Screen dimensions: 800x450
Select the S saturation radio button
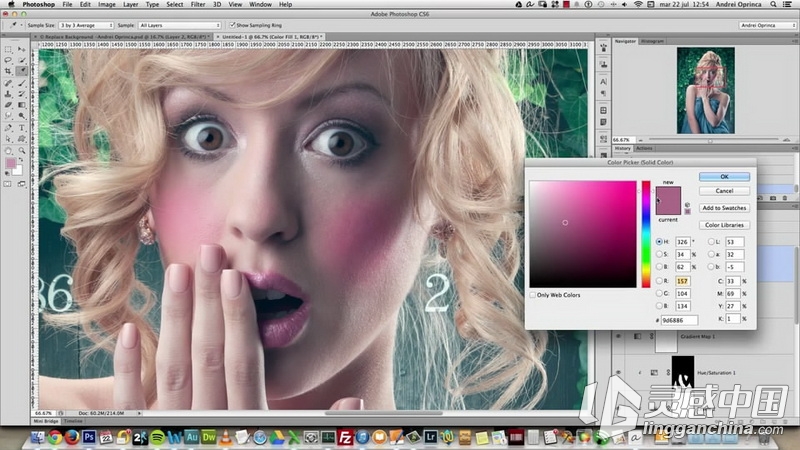coord(659,254)
